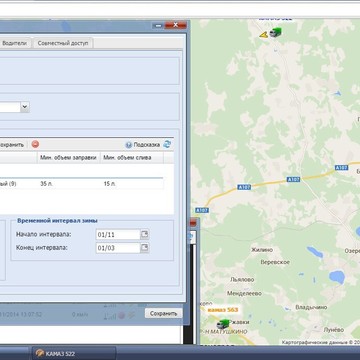Sort by Мин. объем заправки column

(x=68, y=158)
